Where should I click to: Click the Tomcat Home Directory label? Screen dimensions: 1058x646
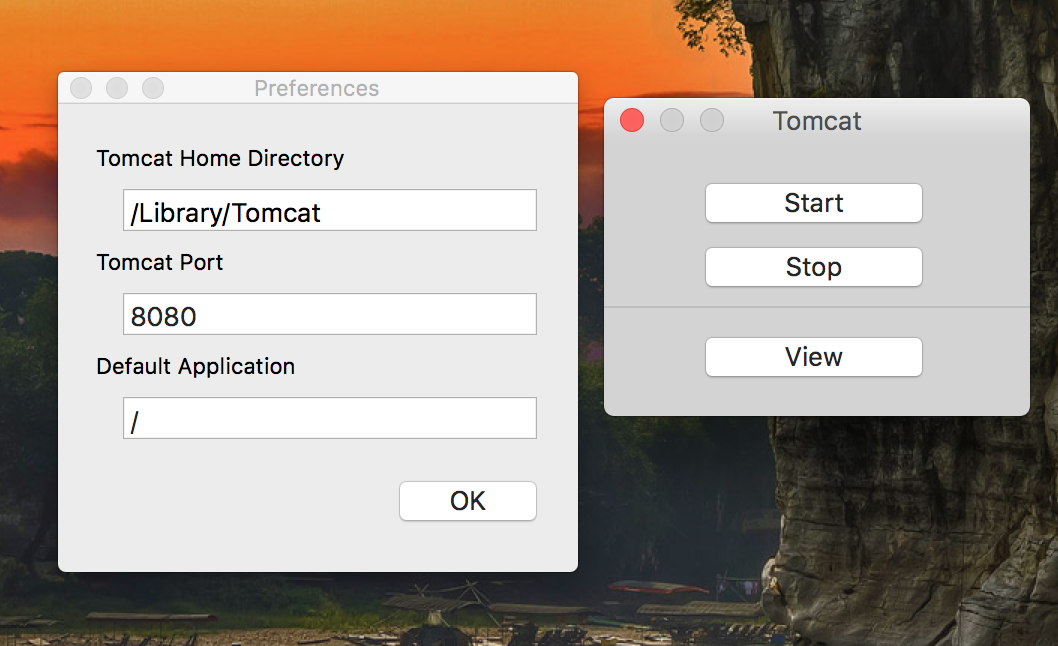[220, 158]
